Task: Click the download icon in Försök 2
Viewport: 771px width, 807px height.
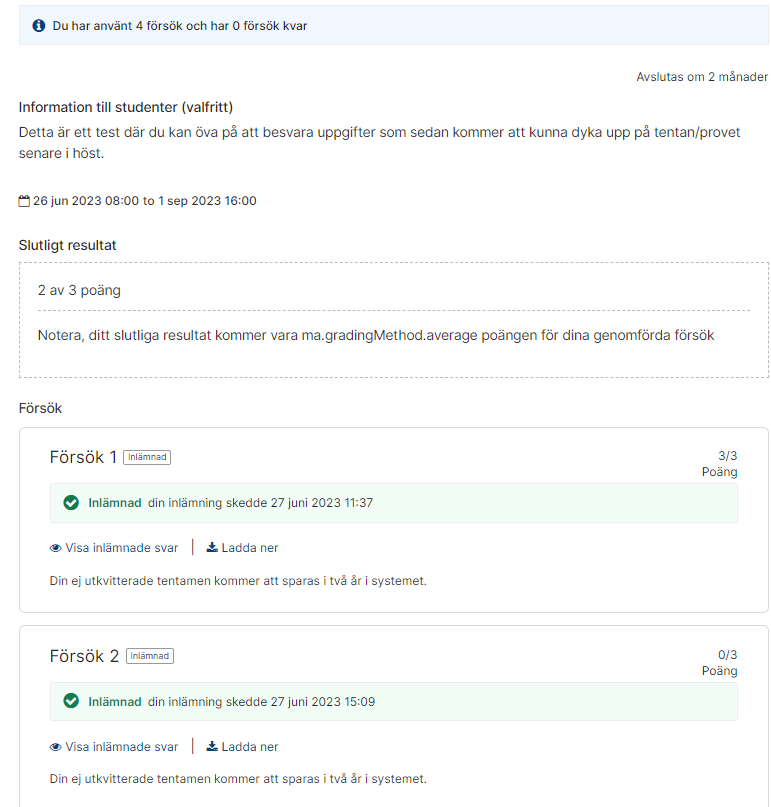Action: click(212, 746)
